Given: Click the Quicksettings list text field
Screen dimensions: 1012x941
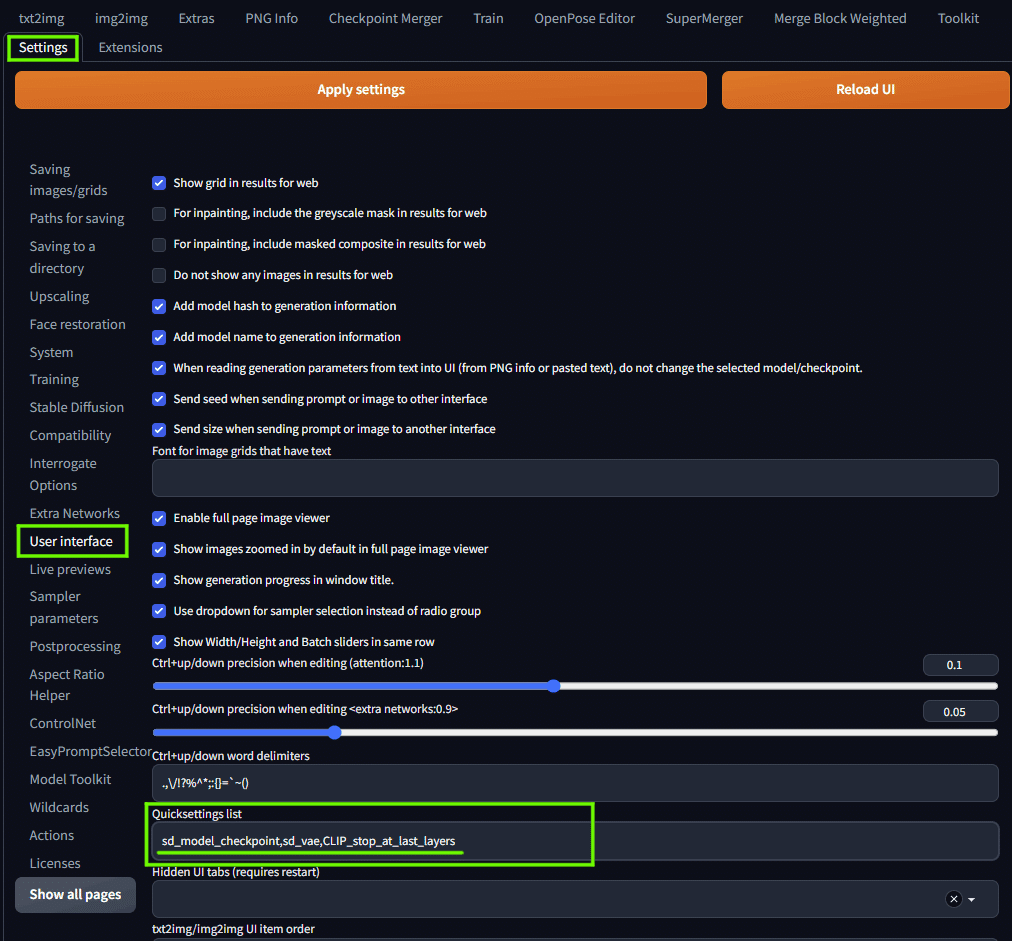Looking at the screenshot, I should (x=575, y=841).
